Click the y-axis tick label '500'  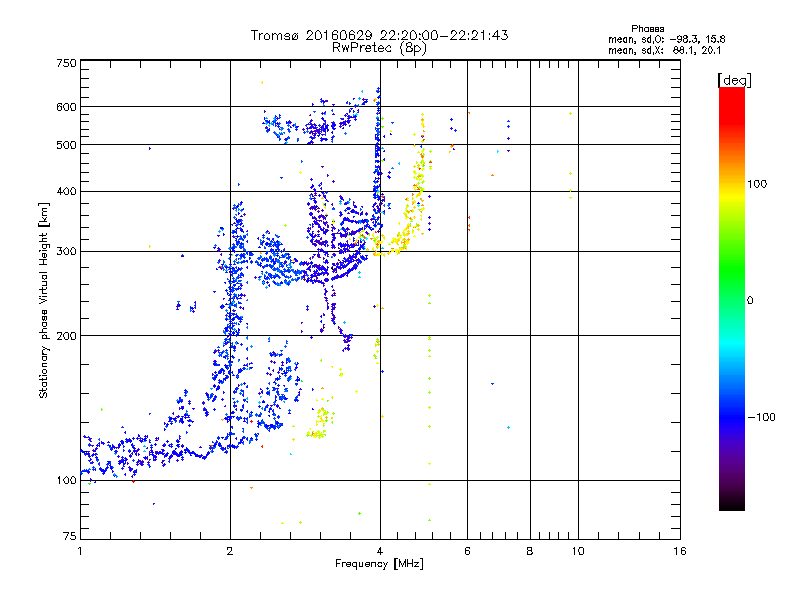[x=66, y=145]
